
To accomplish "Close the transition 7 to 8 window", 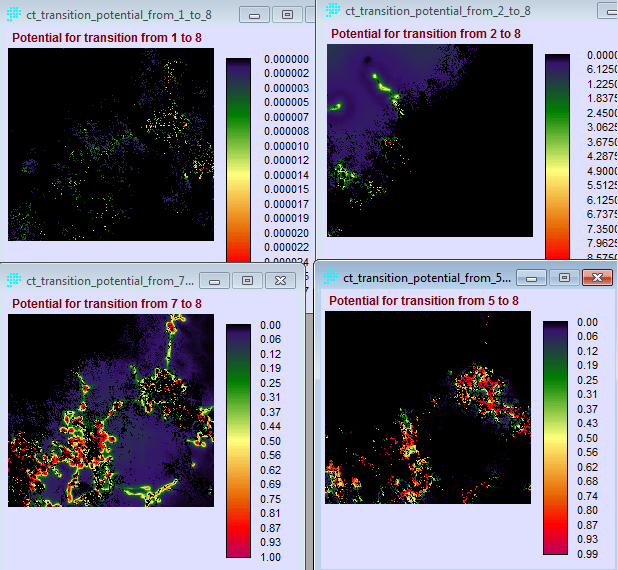I will [x=282, y=281].
